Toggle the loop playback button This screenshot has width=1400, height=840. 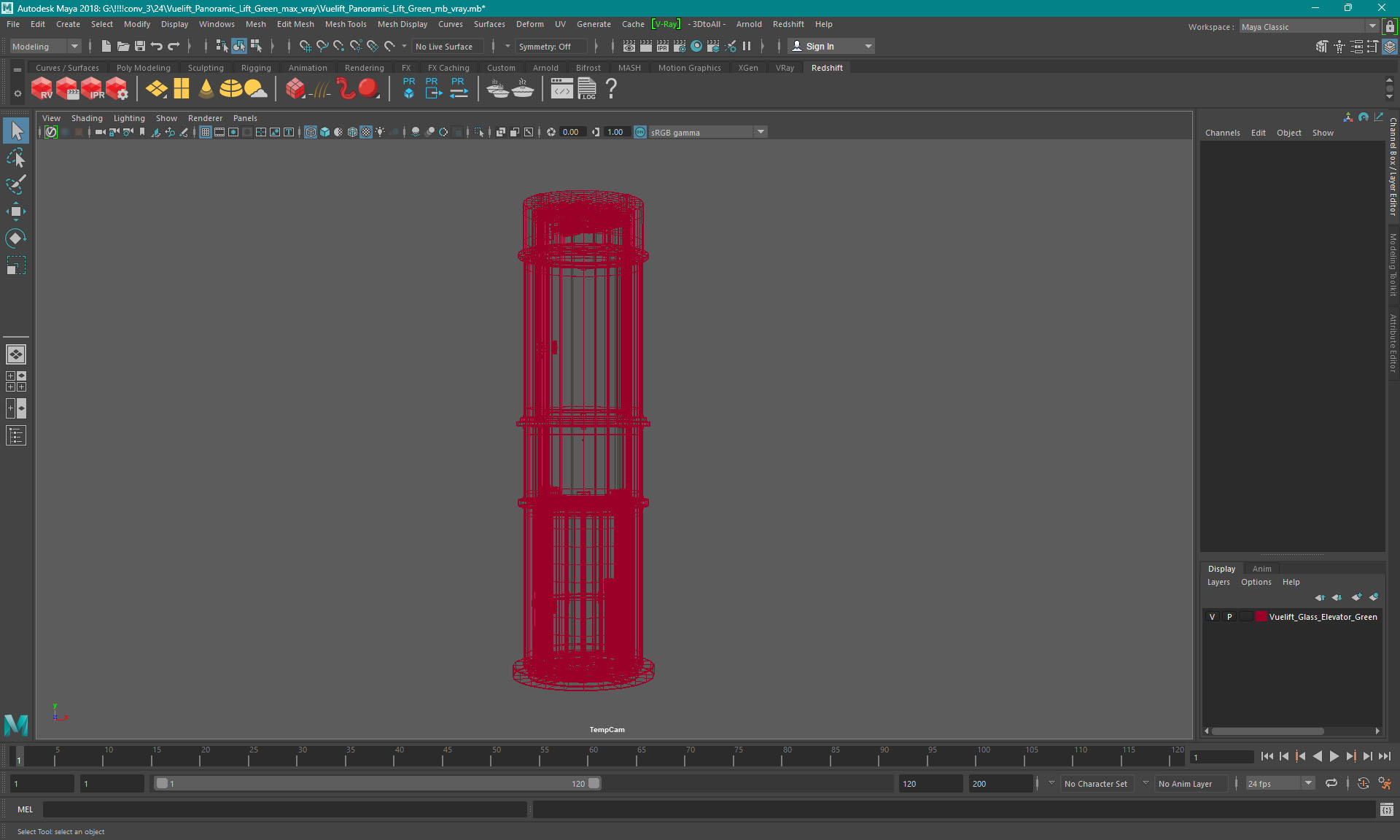click(1331, 783)
